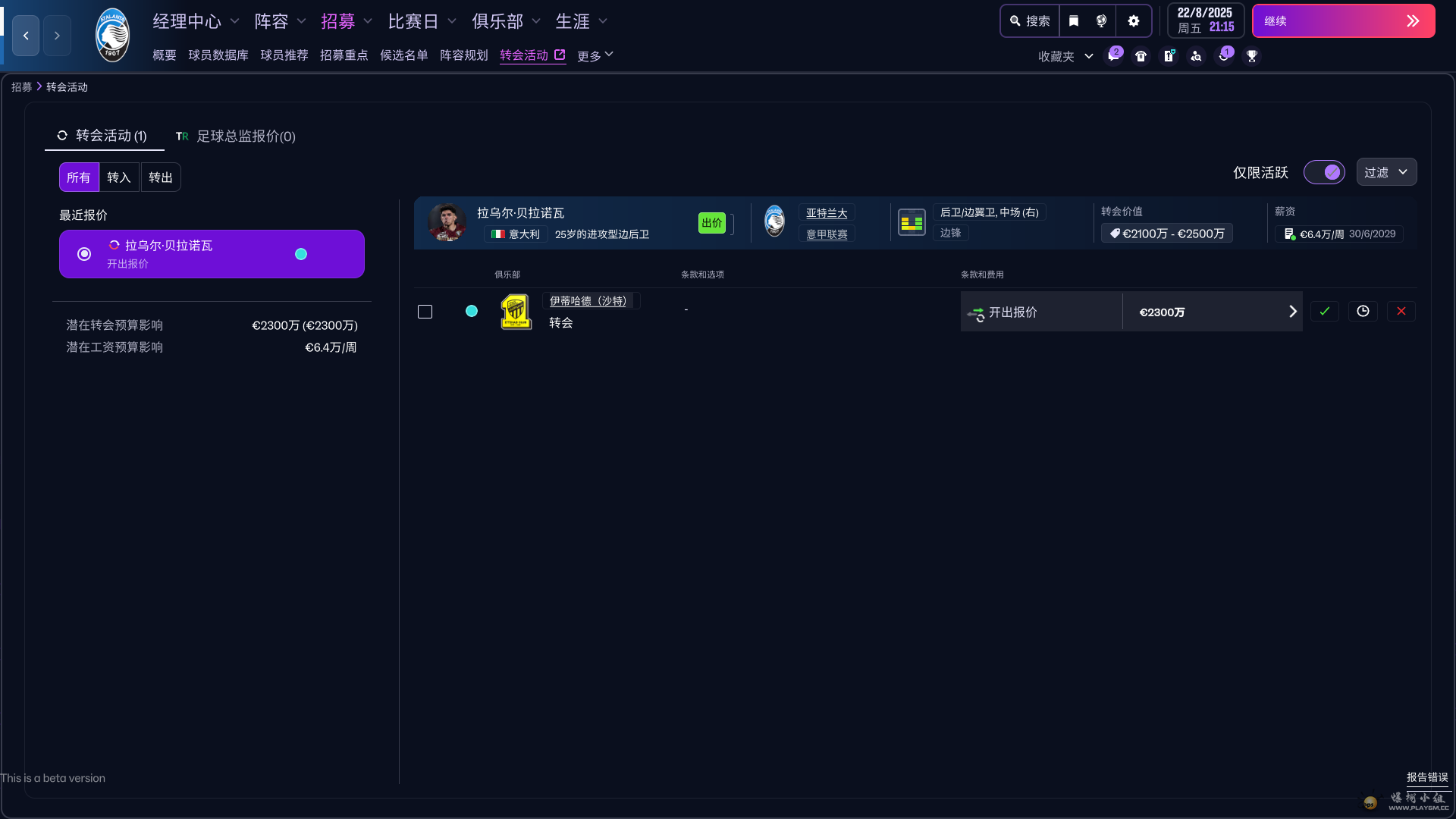Select the 拉乌尔·贝拉诺瓦 offer radio button
This screenshot has width=1456, height=819.
click(84, 254)
